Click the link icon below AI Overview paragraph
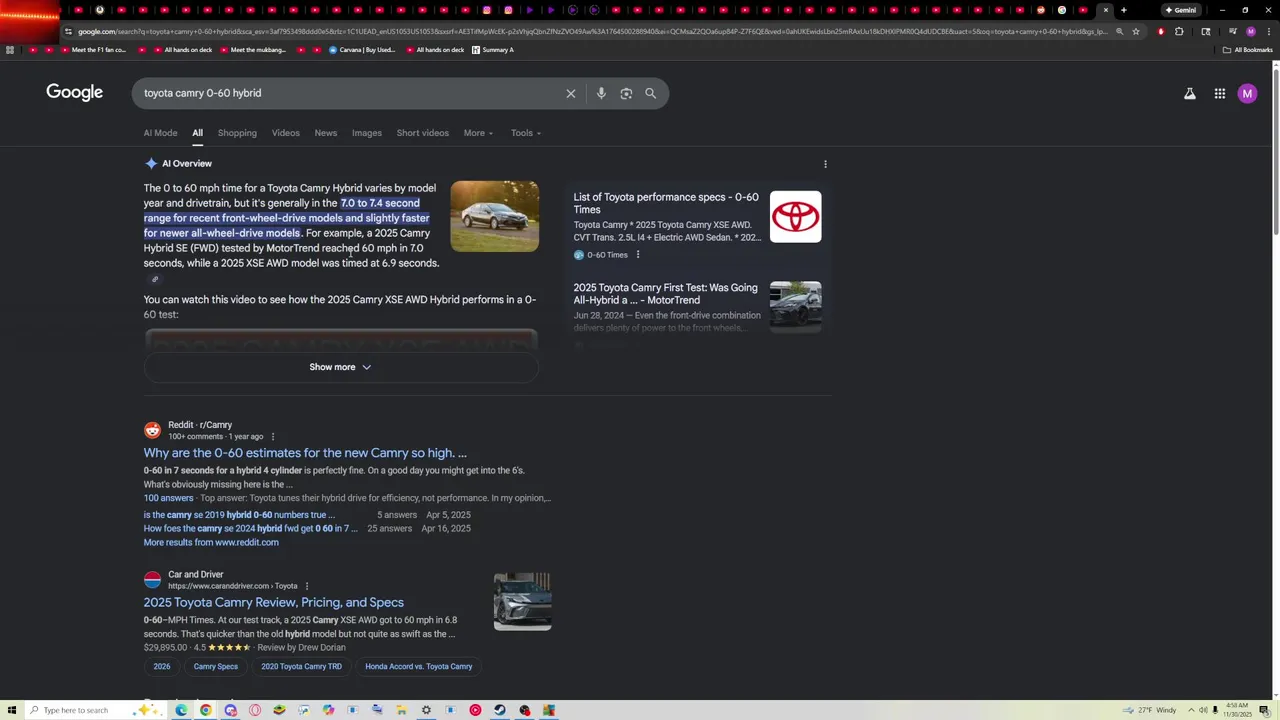 click(155, 280)
